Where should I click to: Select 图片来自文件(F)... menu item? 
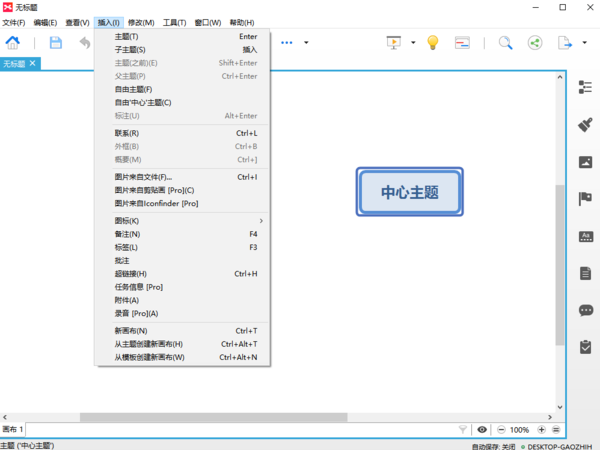tap(182, 177)
